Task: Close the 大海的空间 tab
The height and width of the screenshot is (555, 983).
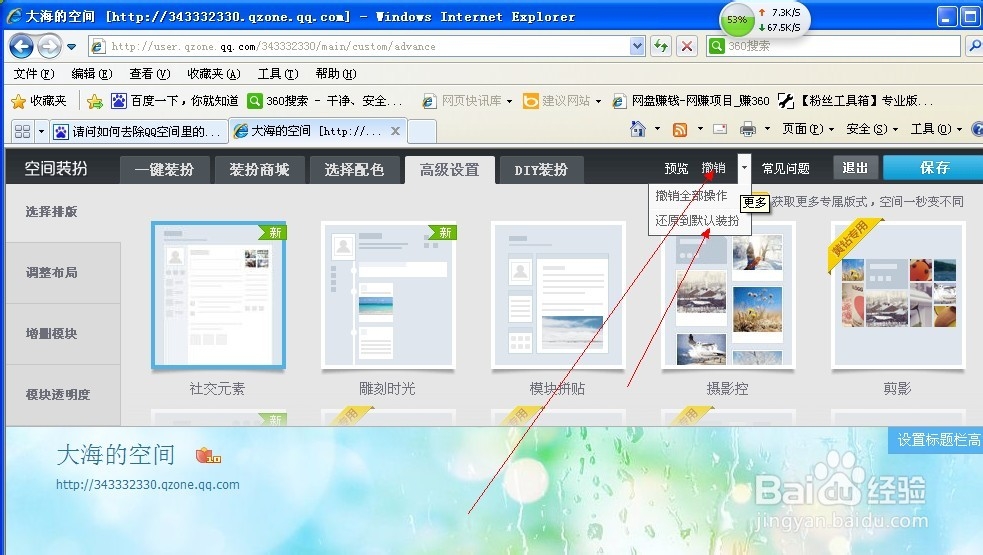Action: pyautogui.click(x=395, y=131)
